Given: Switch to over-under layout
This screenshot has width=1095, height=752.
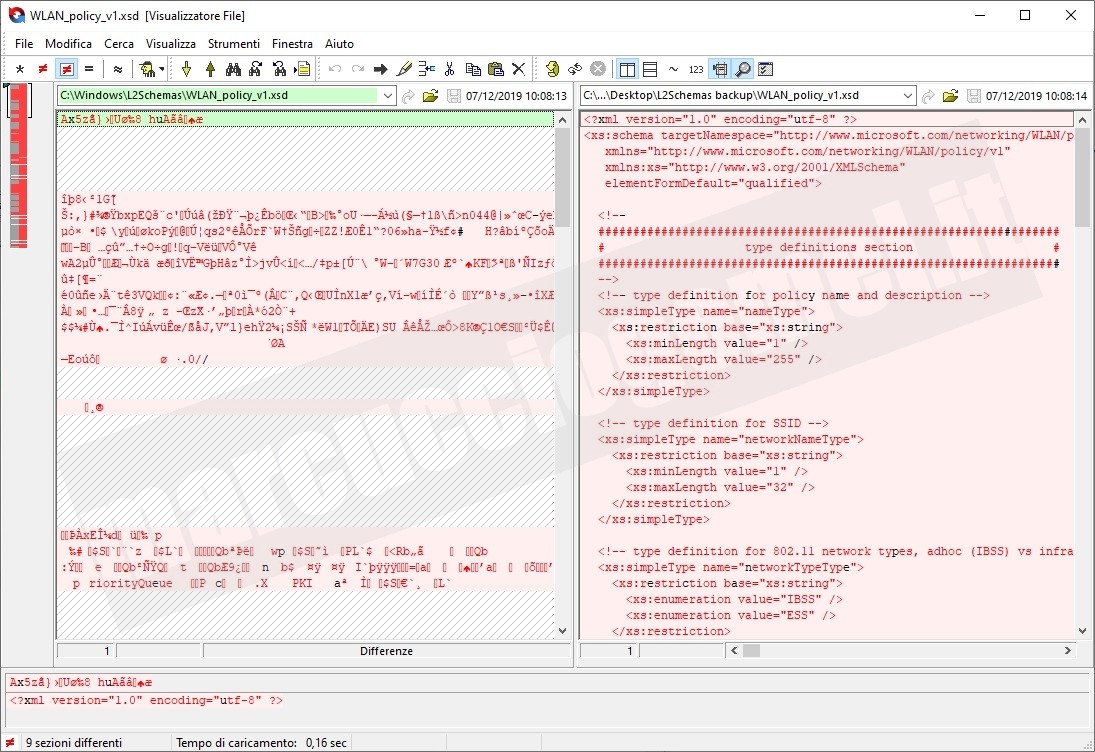Looking at the screenshot, I should pyautogui.click(x=650, y=69).
